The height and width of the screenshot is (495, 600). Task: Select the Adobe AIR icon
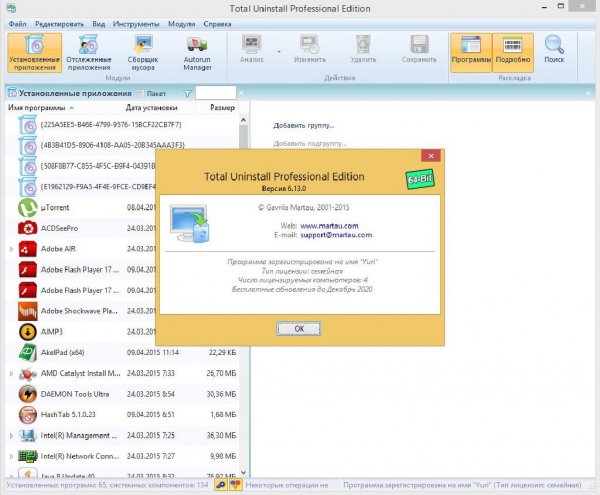[x=28, y=249]
